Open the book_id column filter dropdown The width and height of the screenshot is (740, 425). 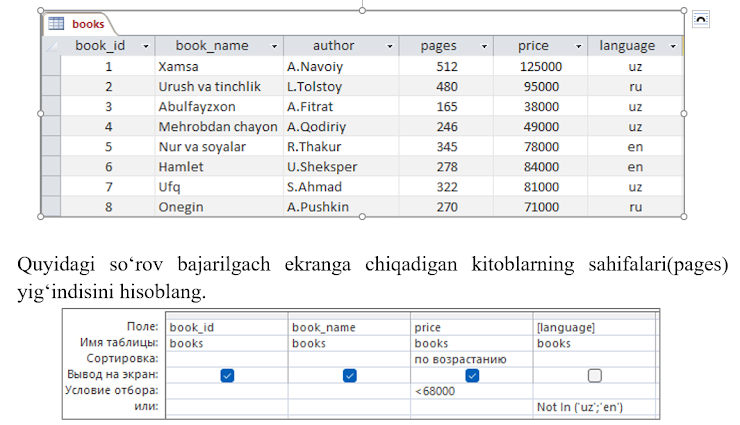click(x=145, y=46)
